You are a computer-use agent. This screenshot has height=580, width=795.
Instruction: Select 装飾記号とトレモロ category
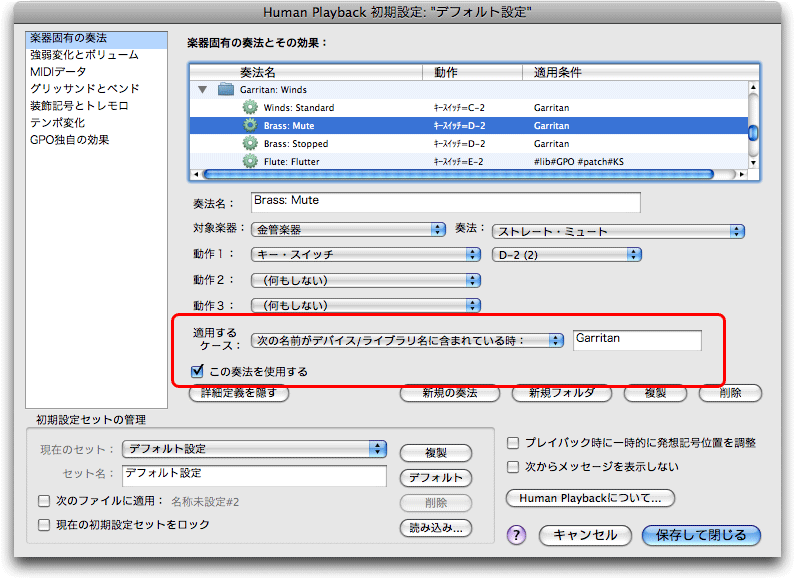click(x=96, y=105)
